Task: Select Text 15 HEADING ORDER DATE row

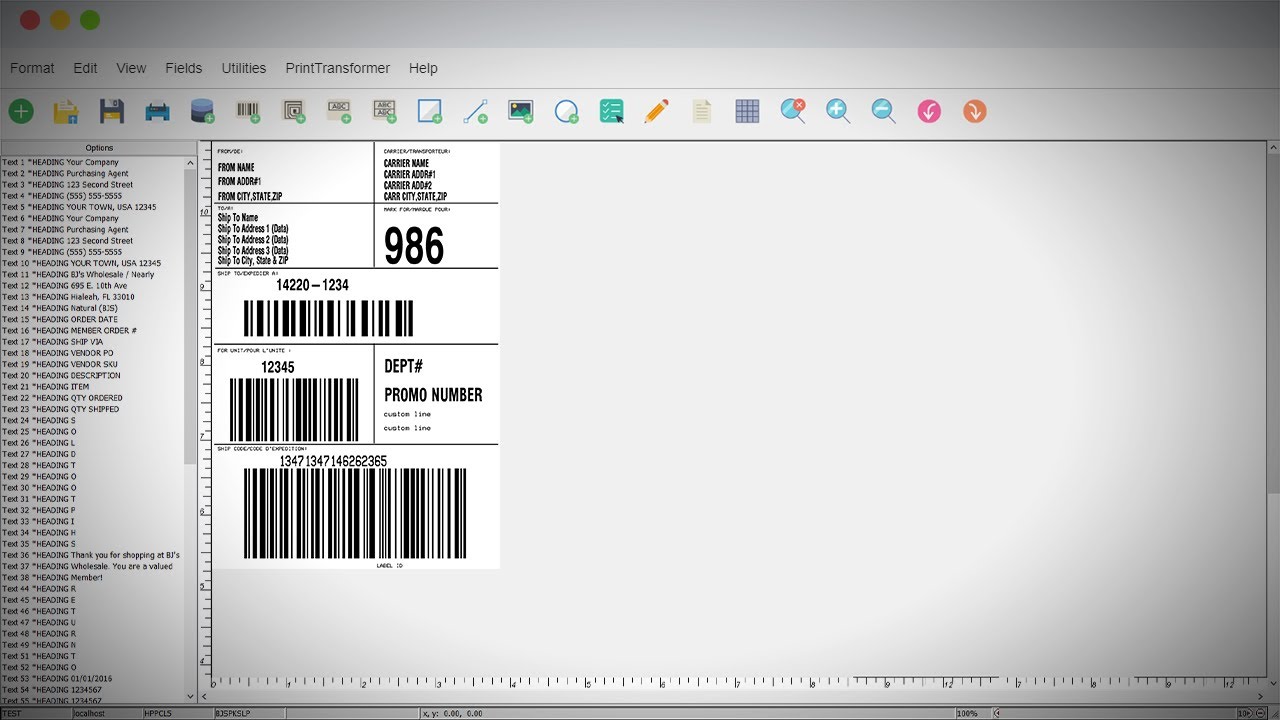Action: pyautogui.click(x=92, y=319)
